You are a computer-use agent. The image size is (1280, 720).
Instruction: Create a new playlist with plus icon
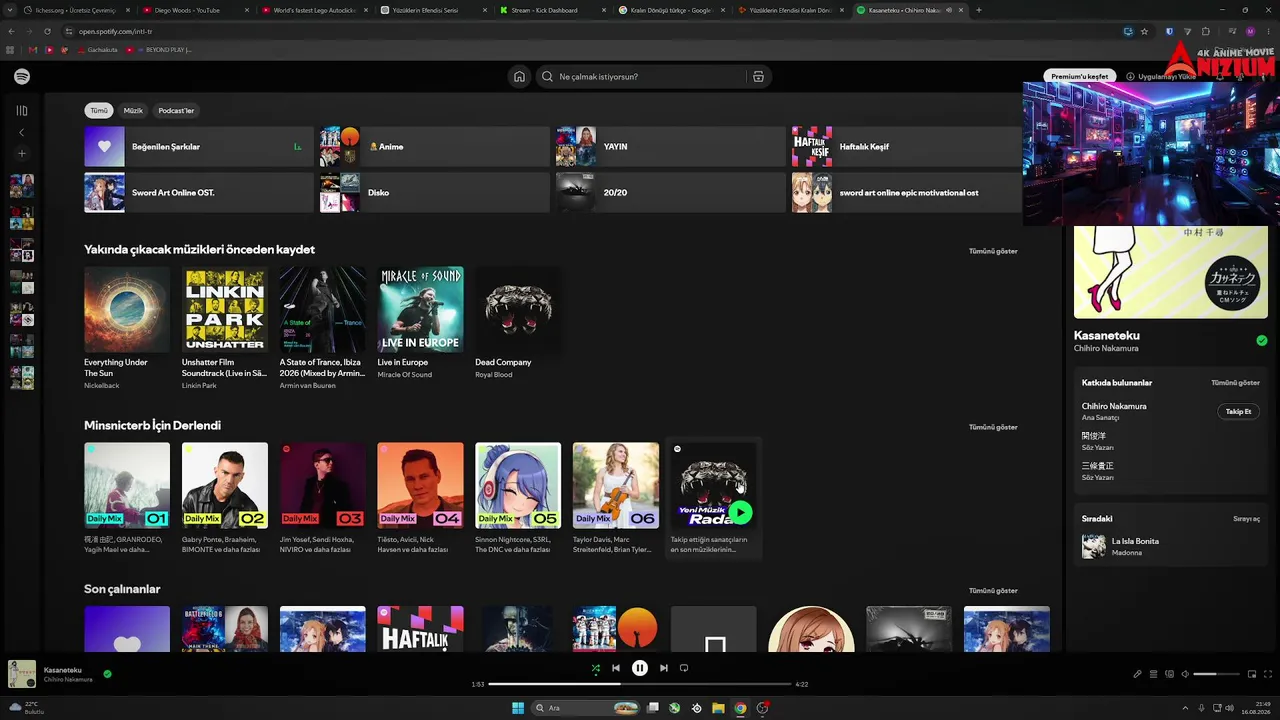22,154
